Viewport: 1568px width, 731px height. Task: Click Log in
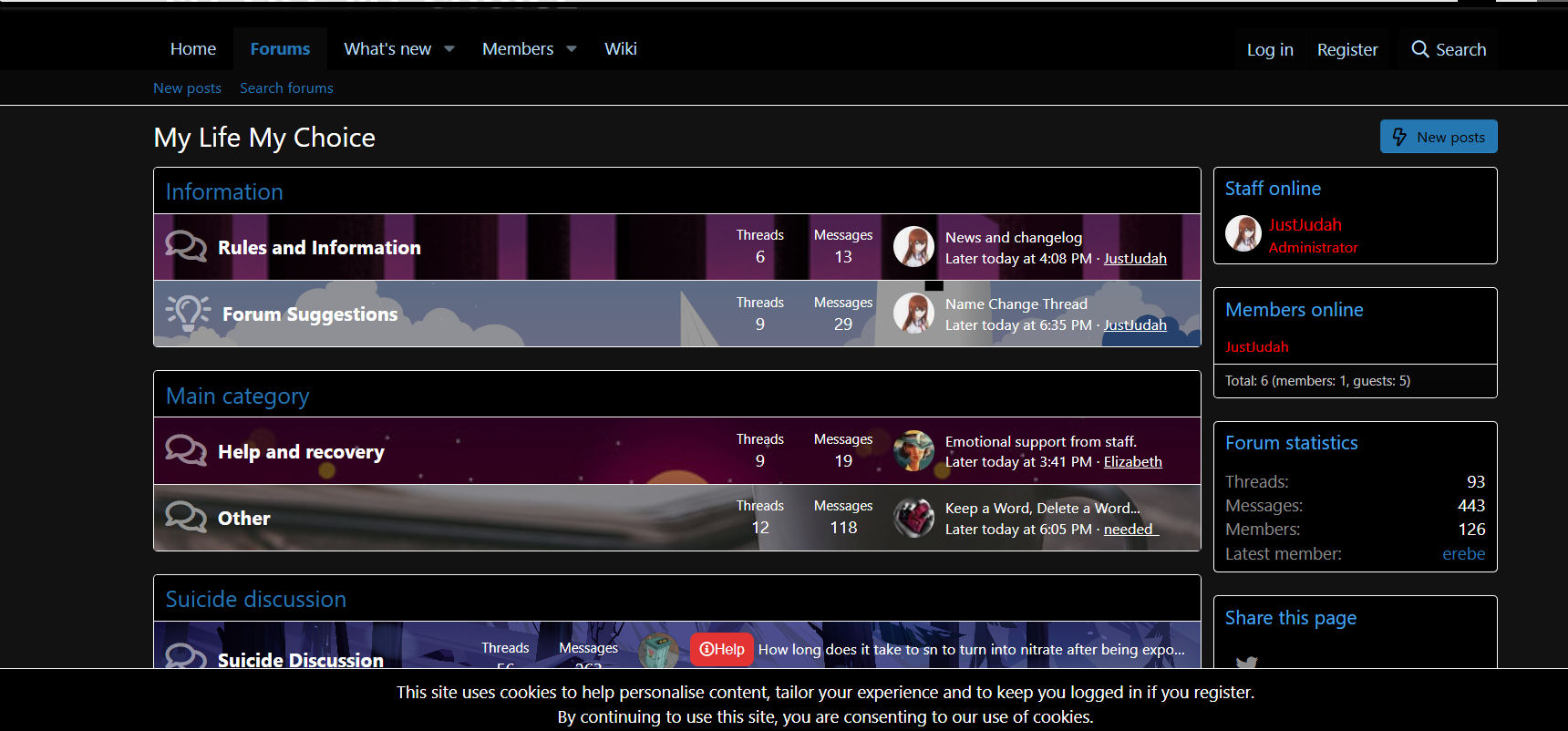point(1270,50)
